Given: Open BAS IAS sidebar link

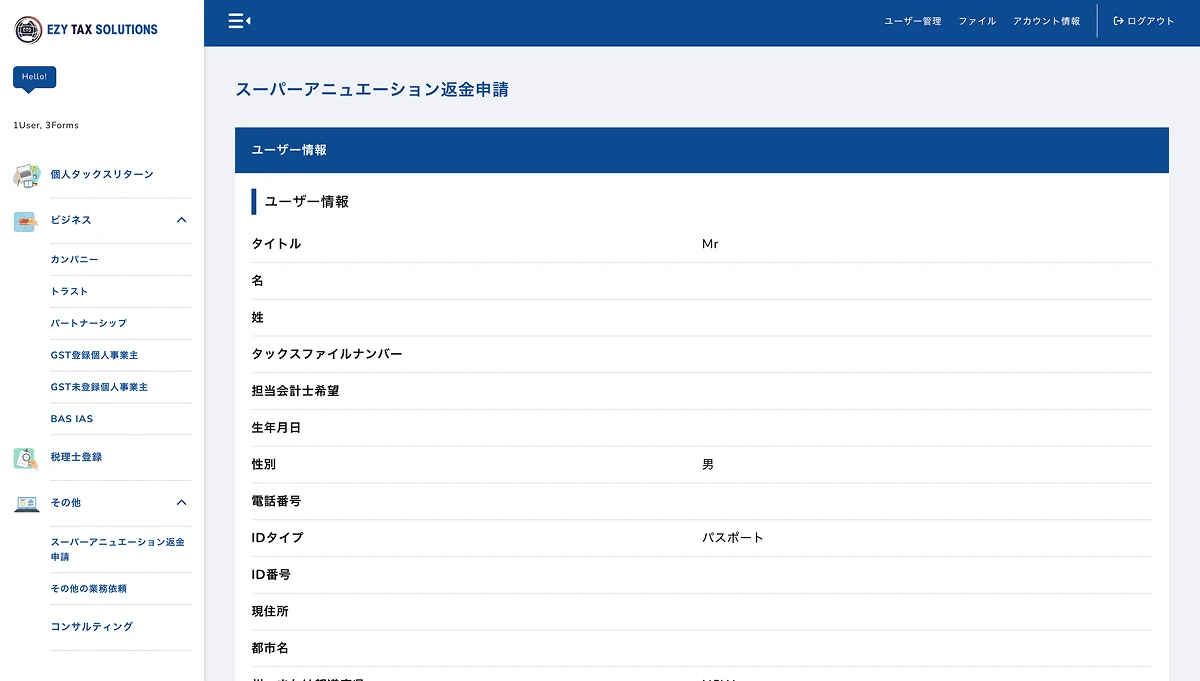Looking at the screenshot, I should pyautogui.click(x=72, y=419).
